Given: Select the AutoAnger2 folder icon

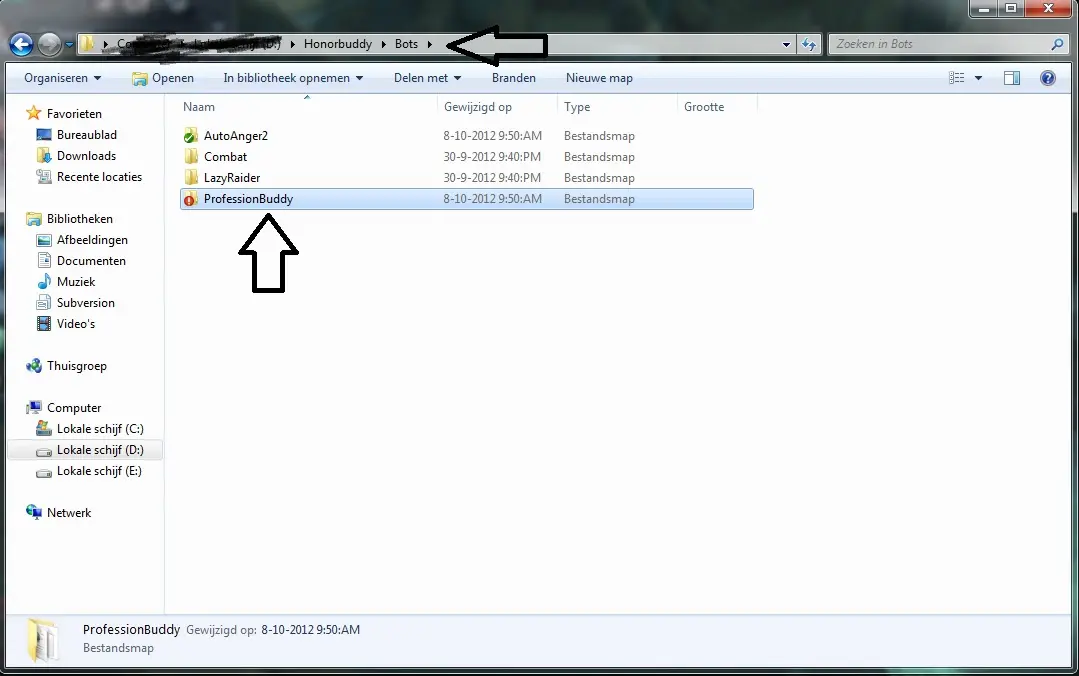Looking at the screenshot, I should coord(191,136).
